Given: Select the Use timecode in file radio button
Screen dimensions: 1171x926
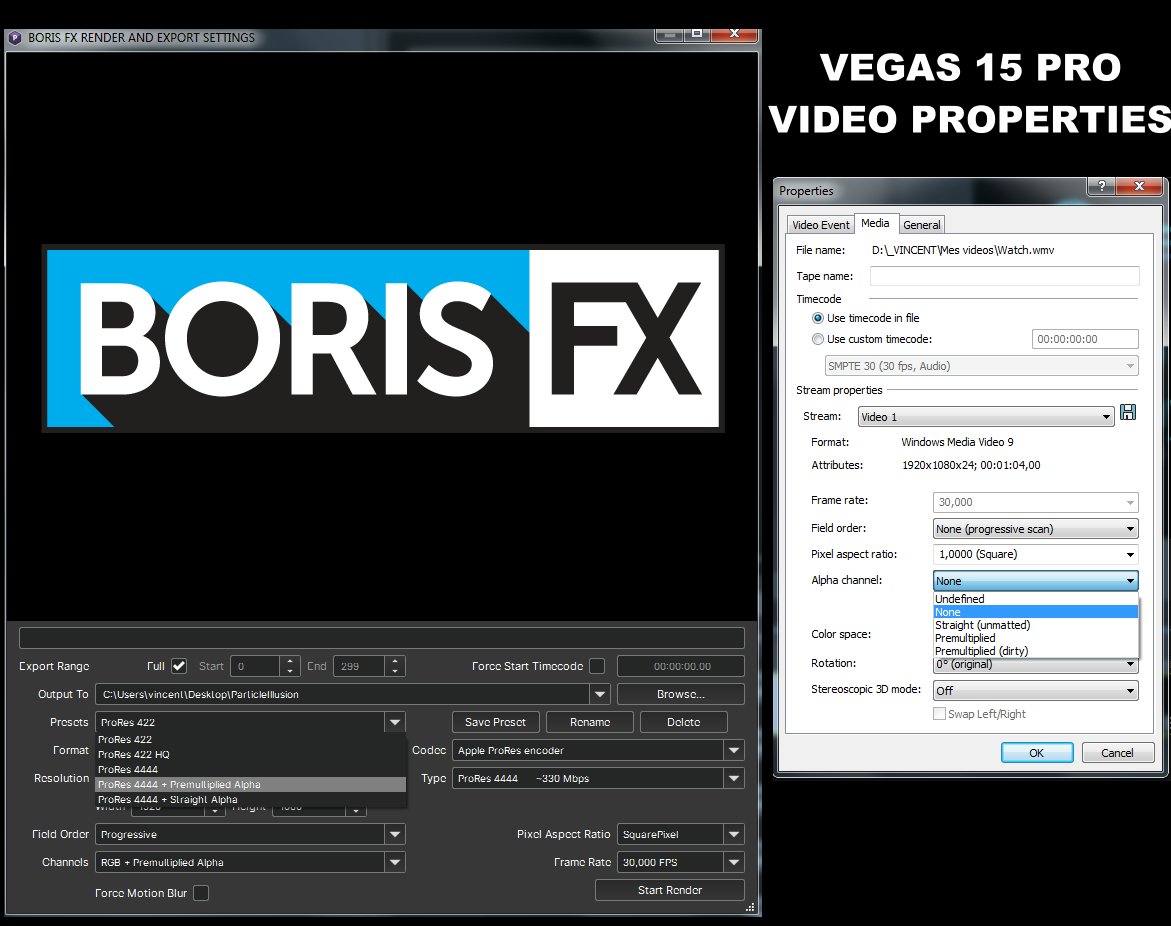Looking at the screenshot, I should 818,318.
